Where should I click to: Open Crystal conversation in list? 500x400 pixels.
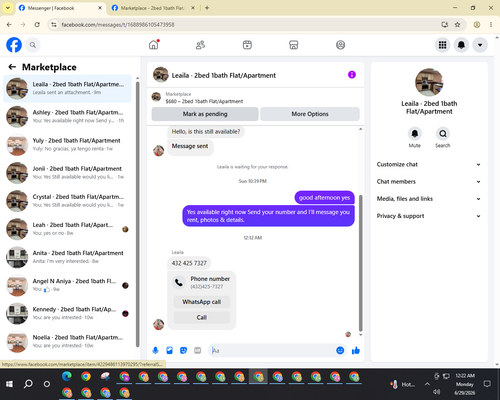tap(67, 201)
